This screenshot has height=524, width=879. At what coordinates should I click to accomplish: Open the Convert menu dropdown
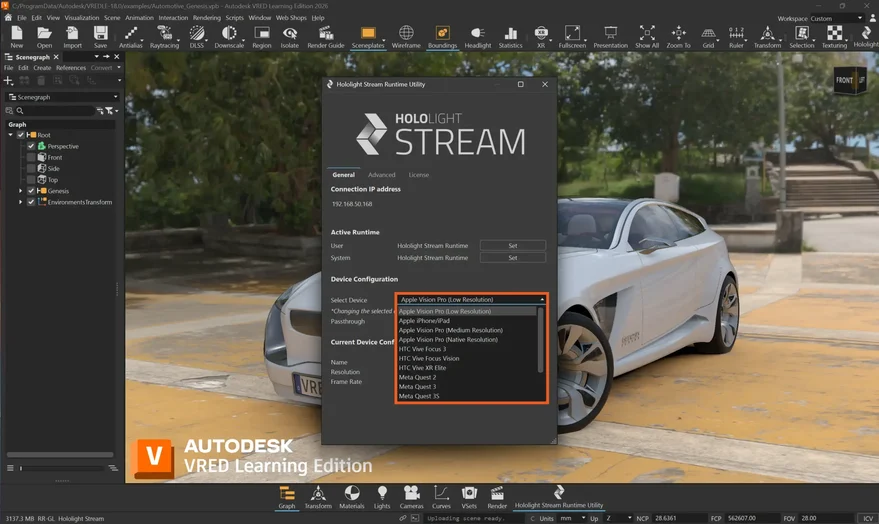pyautogui.click(x=105, y=68)
